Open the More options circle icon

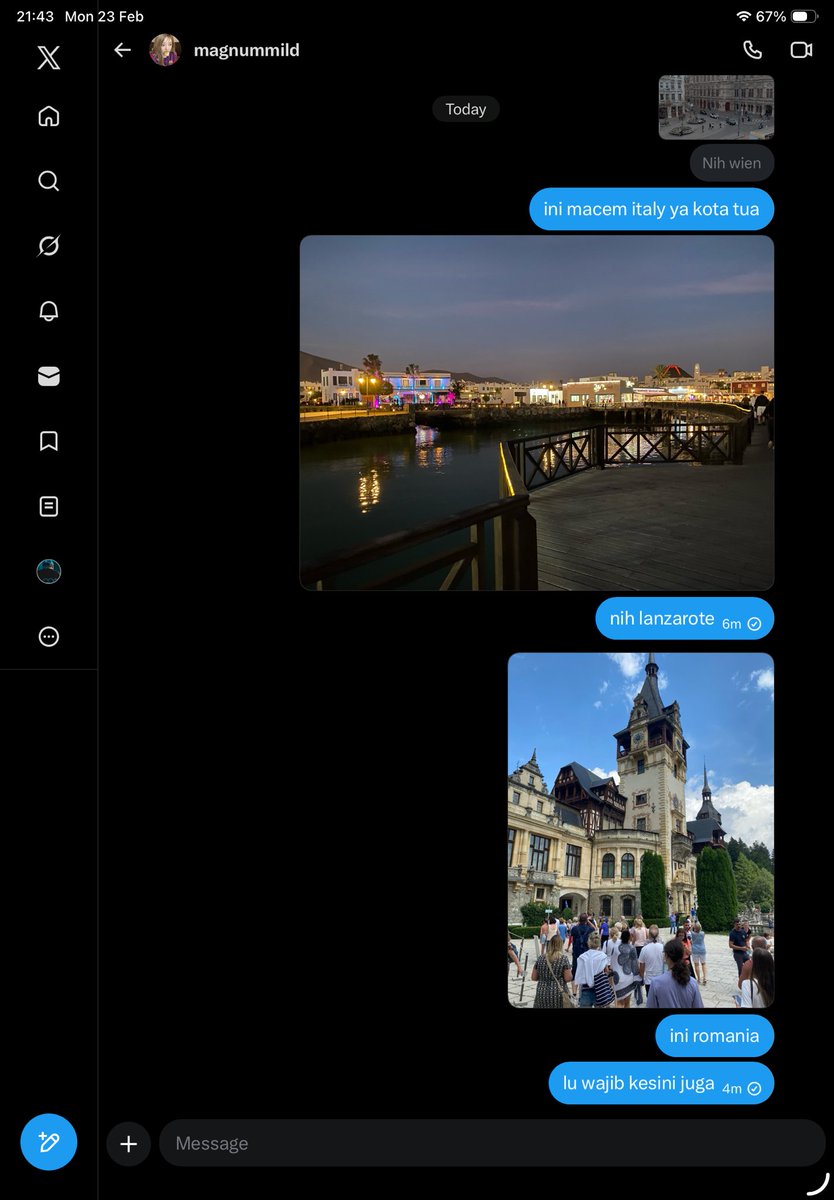tap(48, 636)
